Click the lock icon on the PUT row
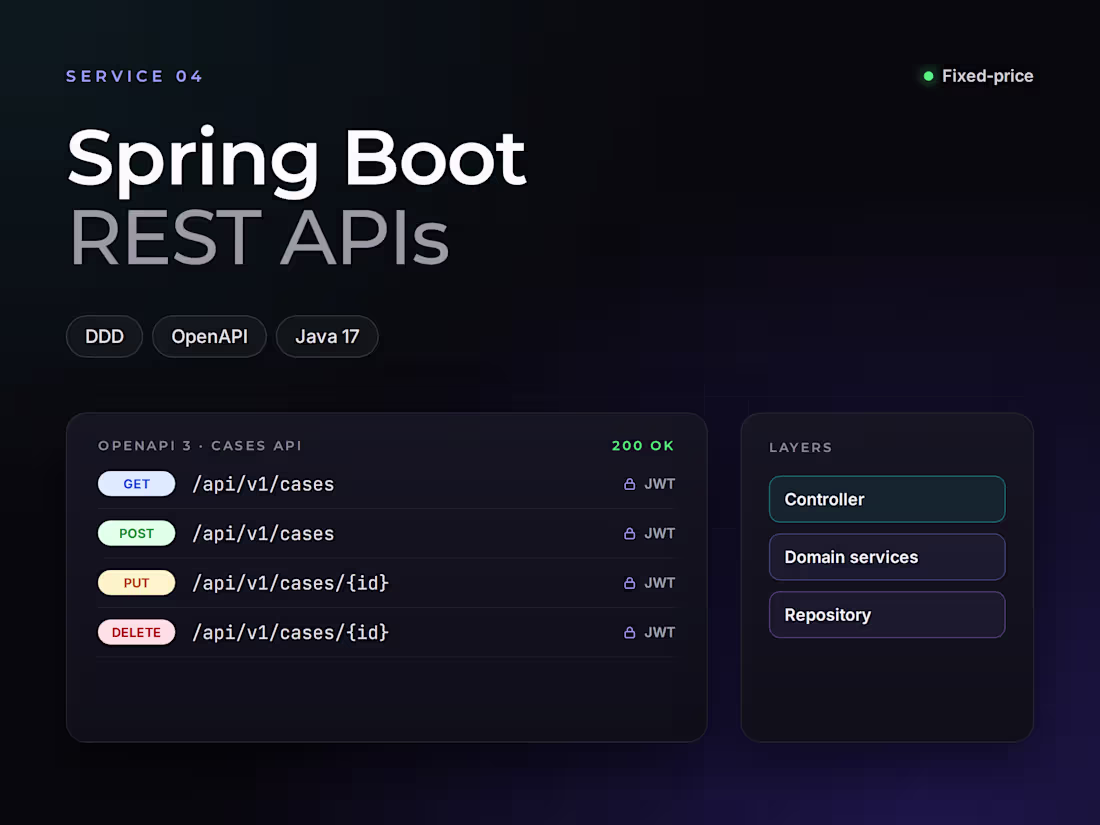The image size is (1100, 825). click(x=629, y=583)
